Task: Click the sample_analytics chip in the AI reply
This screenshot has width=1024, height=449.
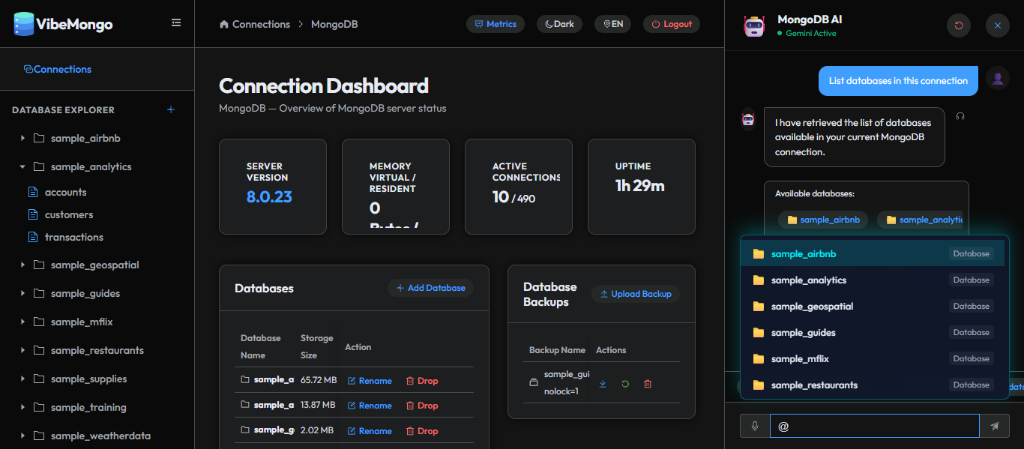Action: [x=920, y=220]
